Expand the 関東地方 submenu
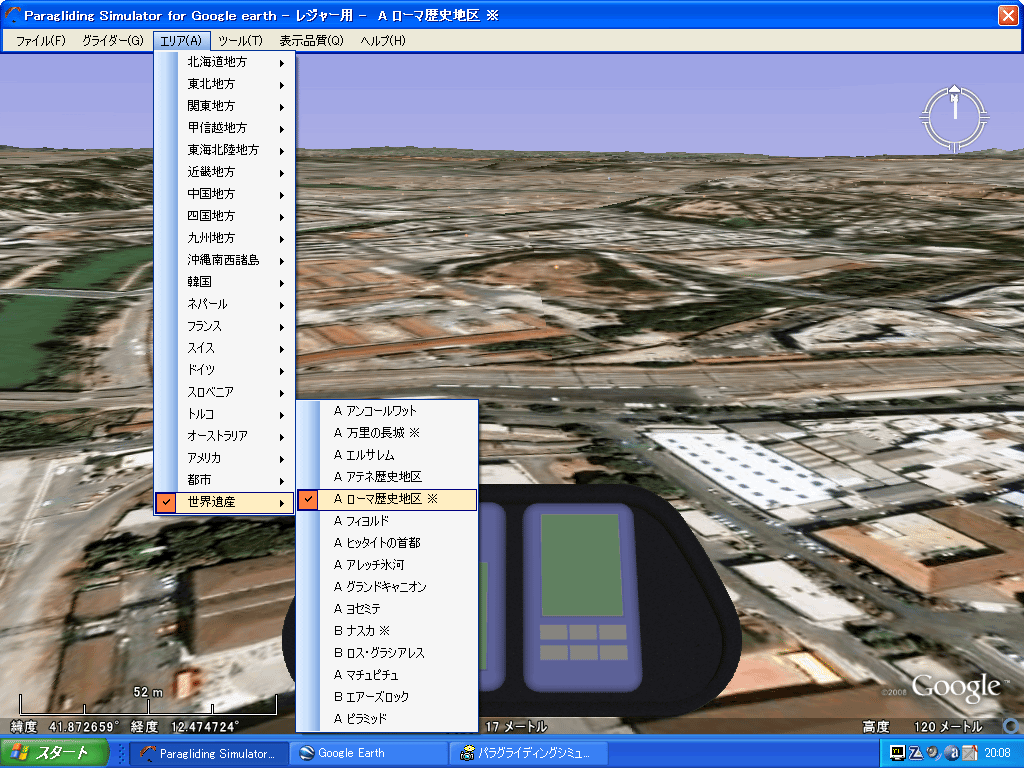 click(225, 106)
